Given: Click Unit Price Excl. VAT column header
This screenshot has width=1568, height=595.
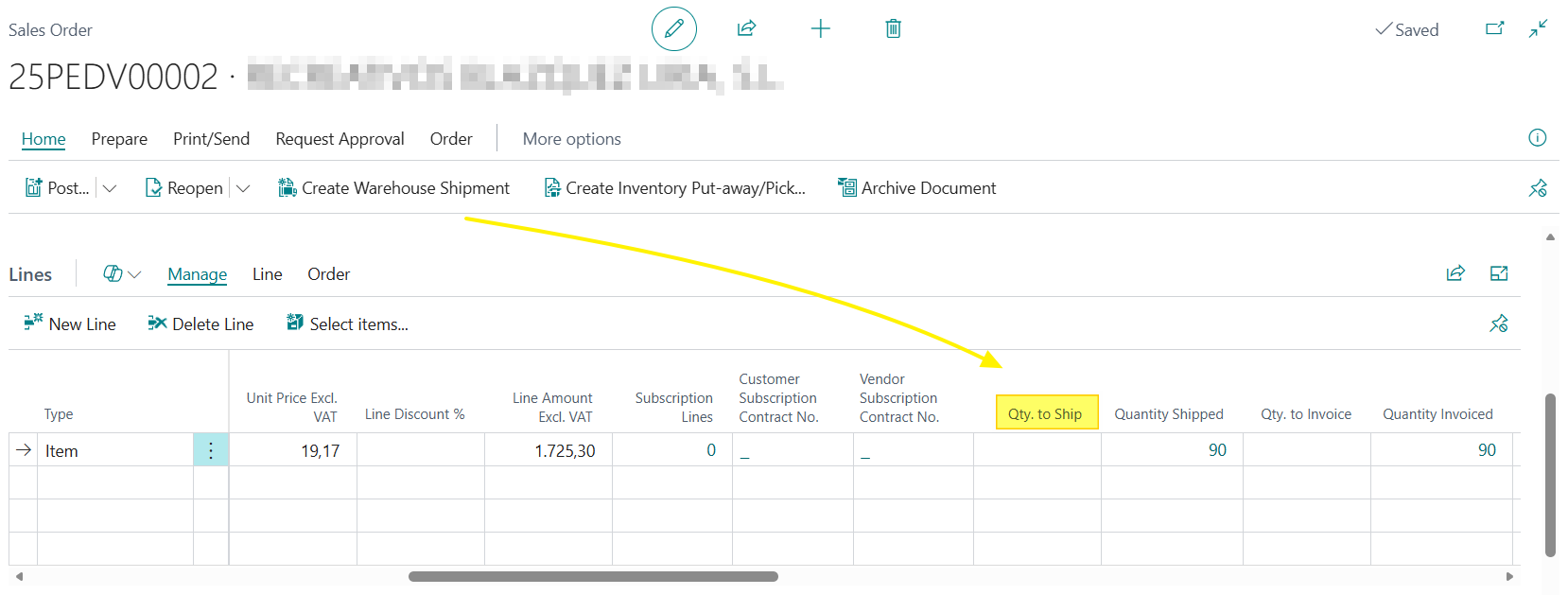Looking at the screenshot, I should click(x=291, y=407).
